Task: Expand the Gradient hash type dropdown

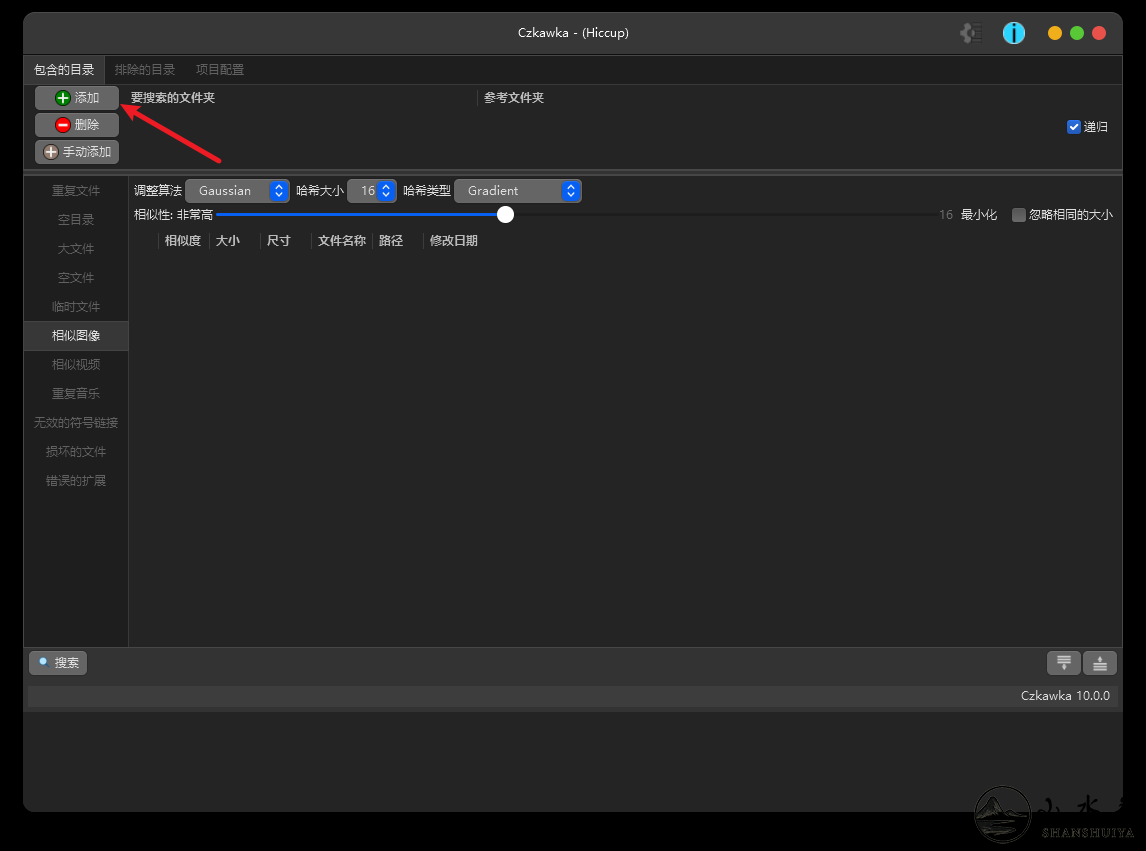Action: click(x=517, y=191)
